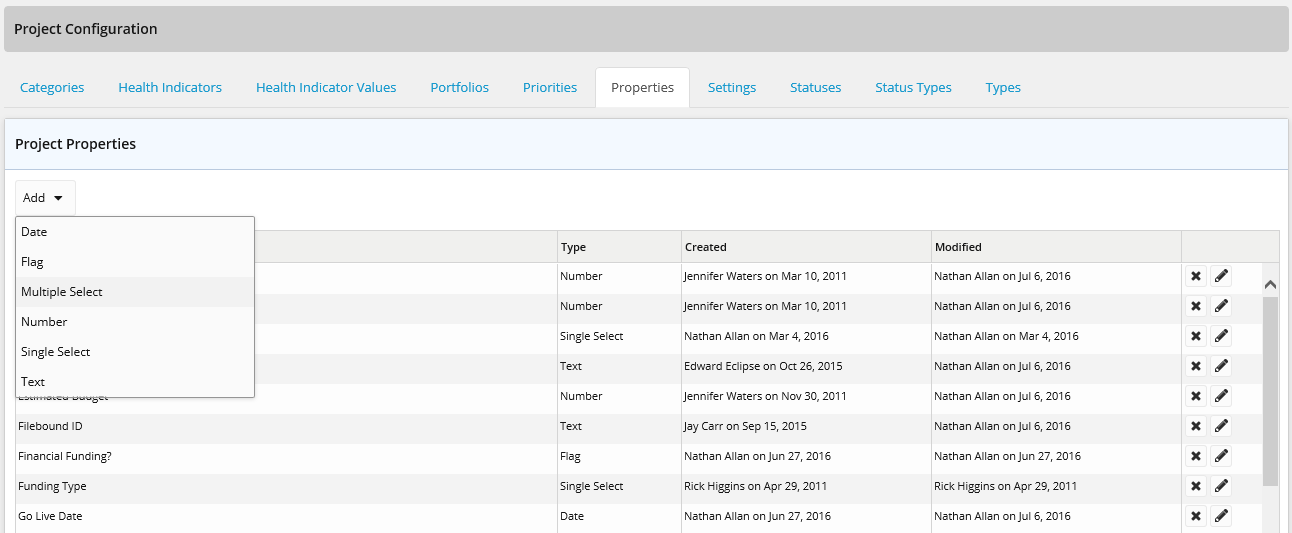Screen dimensions: 1292x533
Task: Edit the Funding Type property
Action: [1221, 486]
